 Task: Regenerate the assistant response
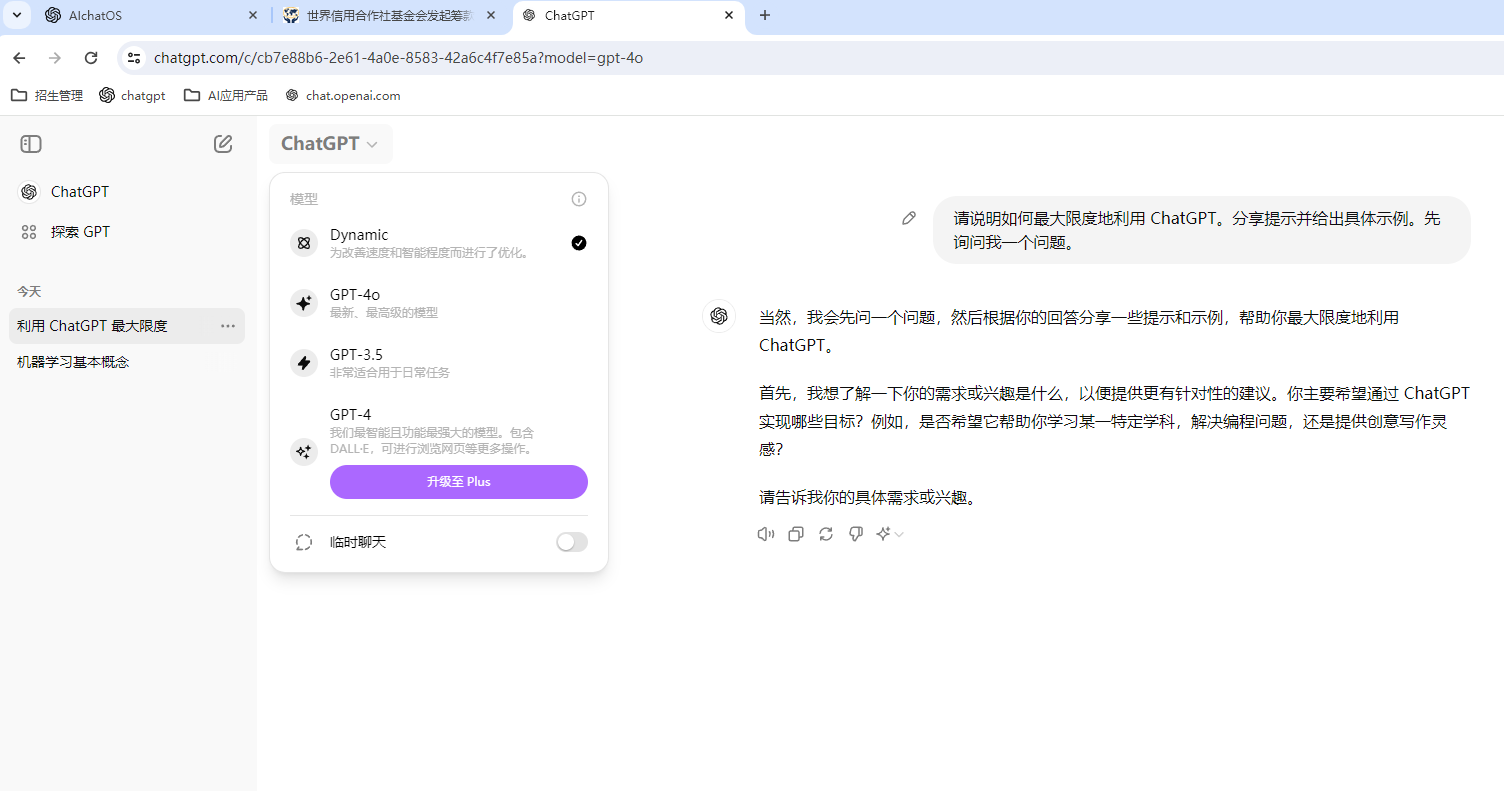coord(826,534)
